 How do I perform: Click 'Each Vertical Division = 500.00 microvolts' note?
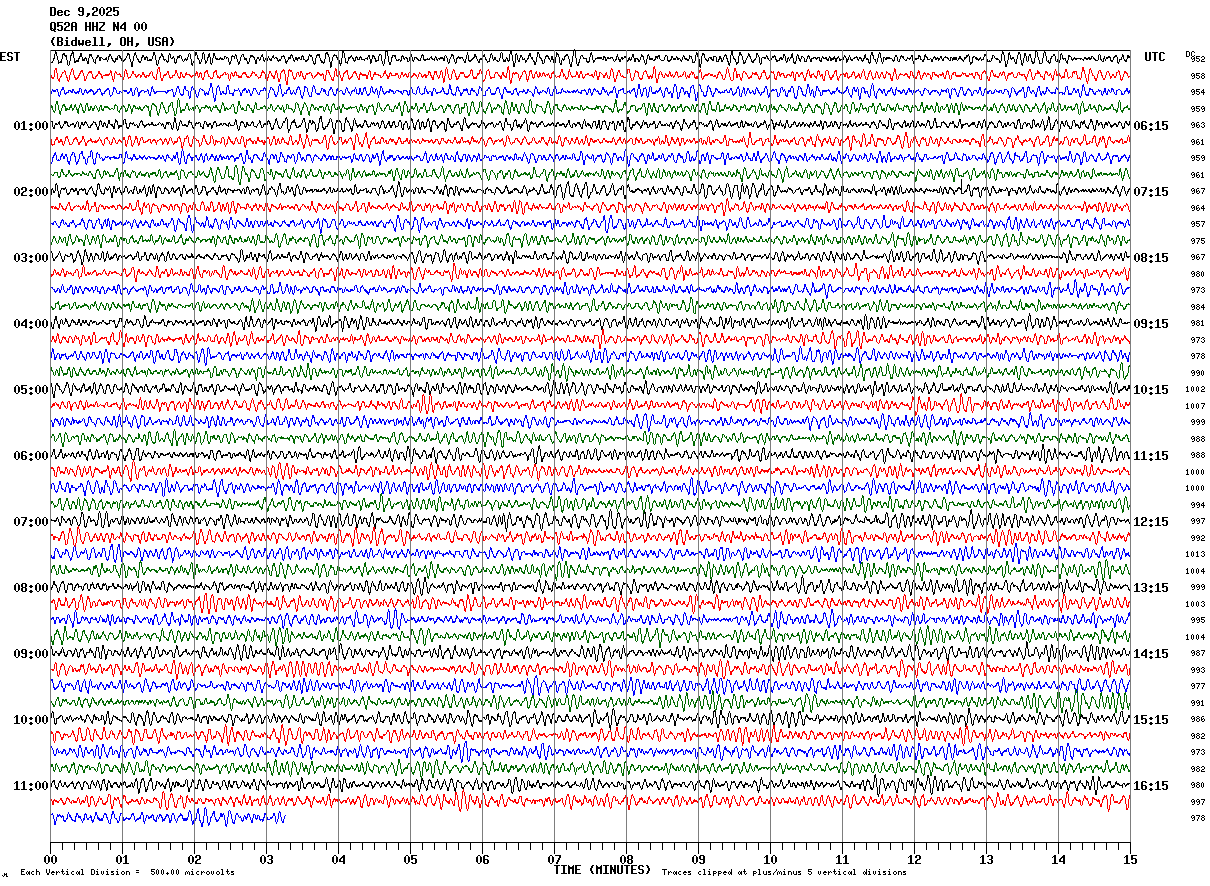(127, 873)
